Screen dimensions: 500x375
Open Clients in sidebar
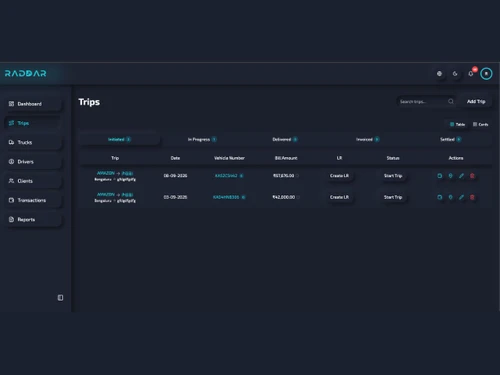(x=33, y=181)
